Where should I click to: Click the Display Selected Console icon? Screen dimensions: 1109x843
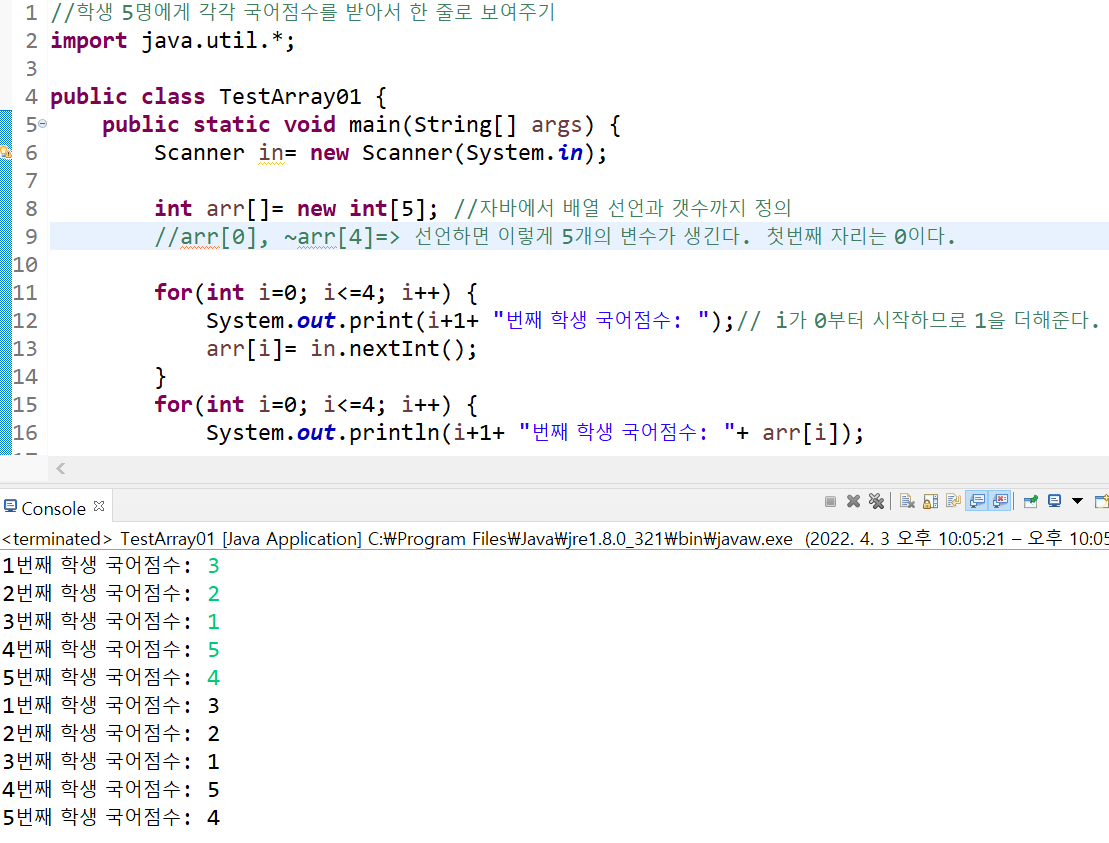tap(1055, 501)
